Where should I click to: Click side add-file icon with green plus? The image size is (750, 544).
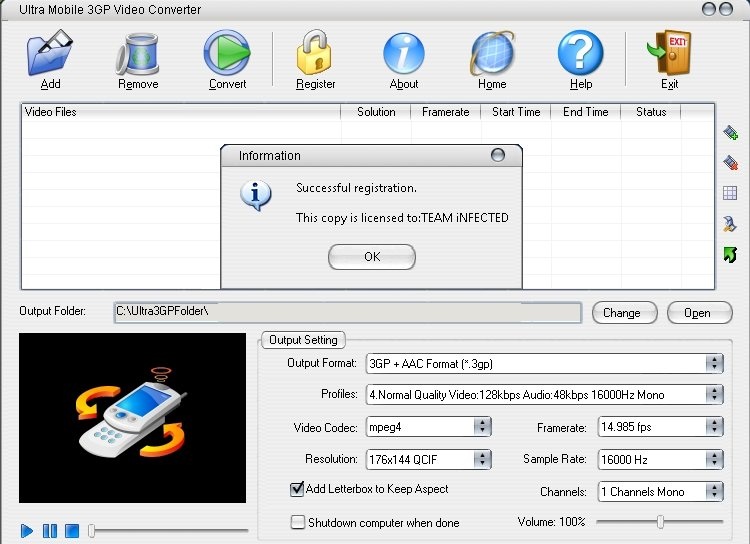(x=730, y=132)
